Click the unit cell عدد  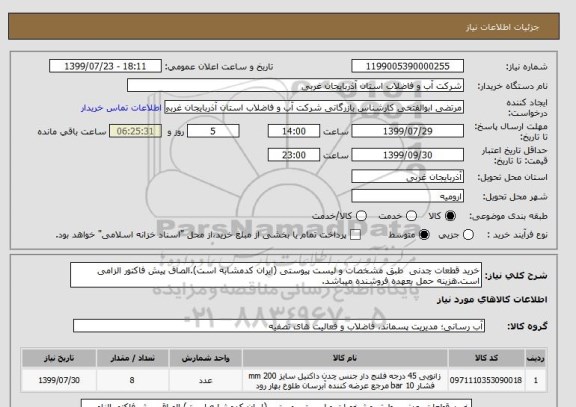click(205, 380)
